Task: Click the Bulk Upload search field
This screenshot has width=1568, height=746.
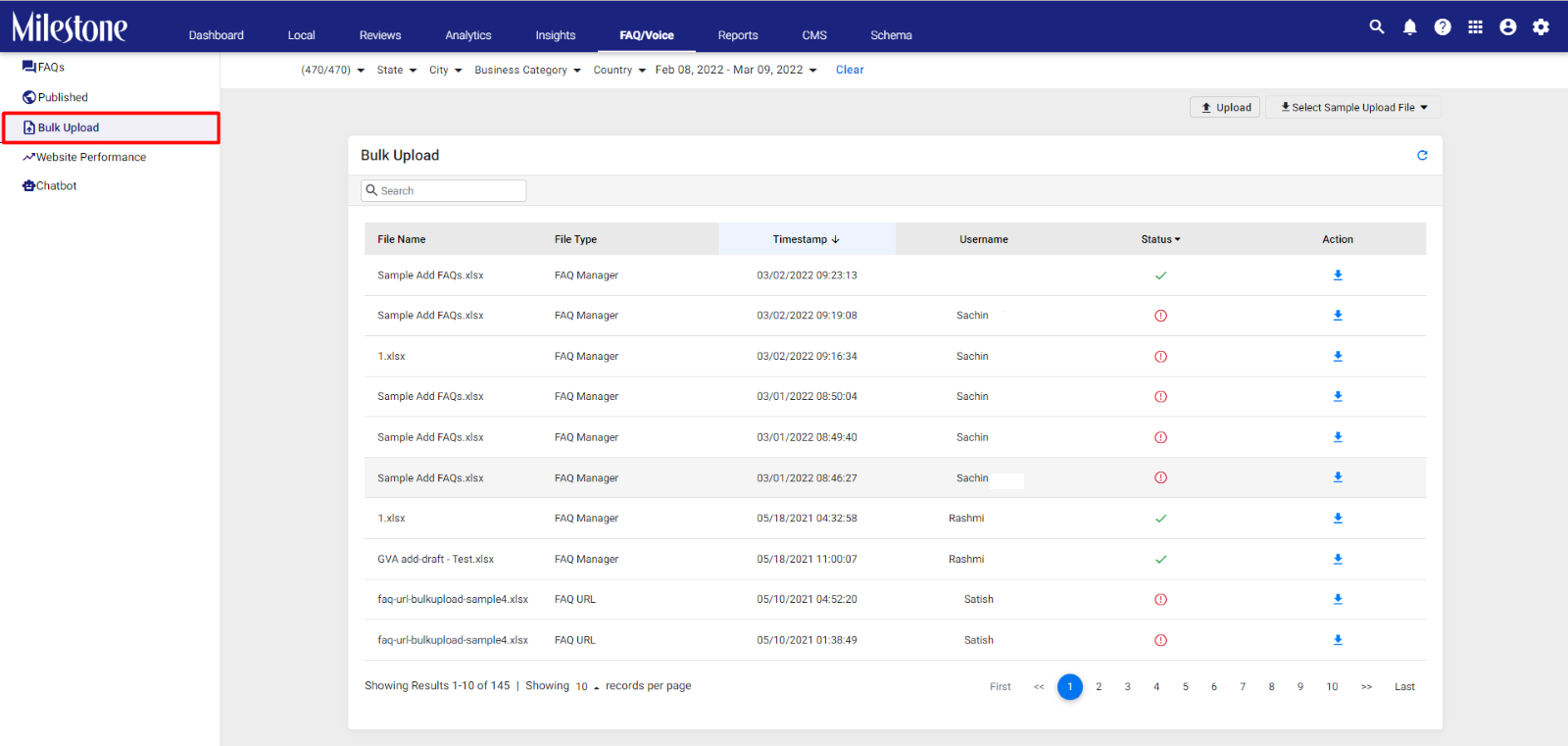Action: pyautogui.click(x=443, y=190)
